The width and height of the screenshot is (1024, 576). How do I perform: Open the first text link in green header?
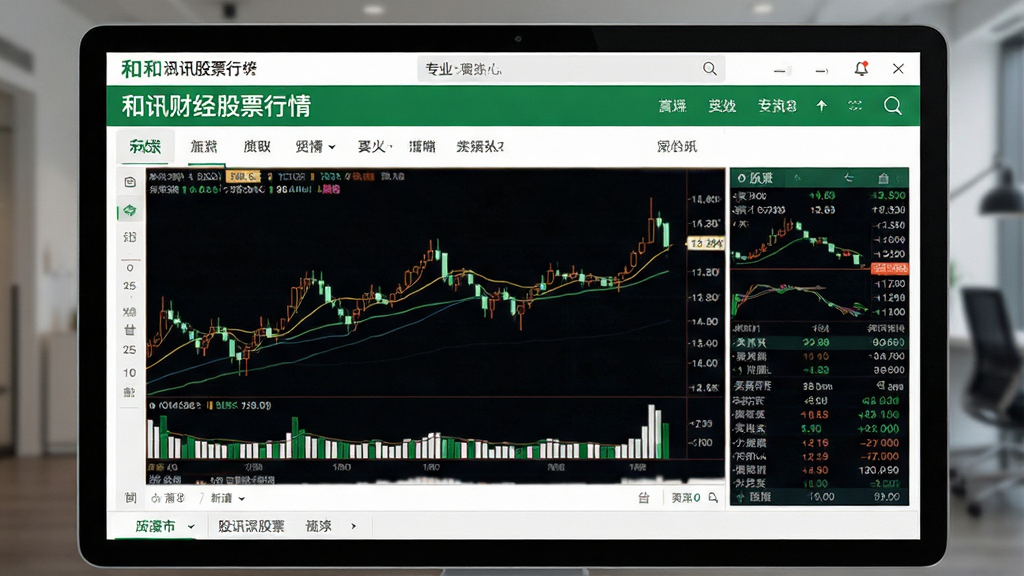point(673,106)
